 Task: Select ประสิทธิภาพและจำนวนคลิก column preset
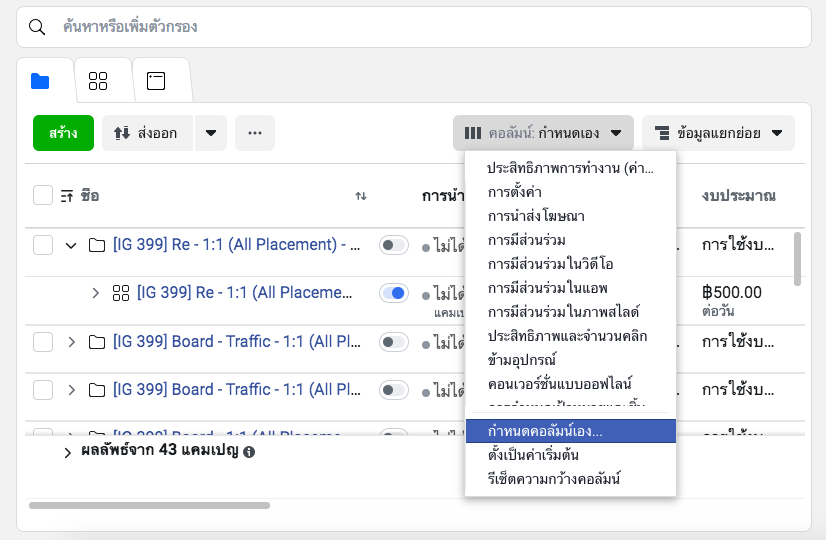click(571, 336)
